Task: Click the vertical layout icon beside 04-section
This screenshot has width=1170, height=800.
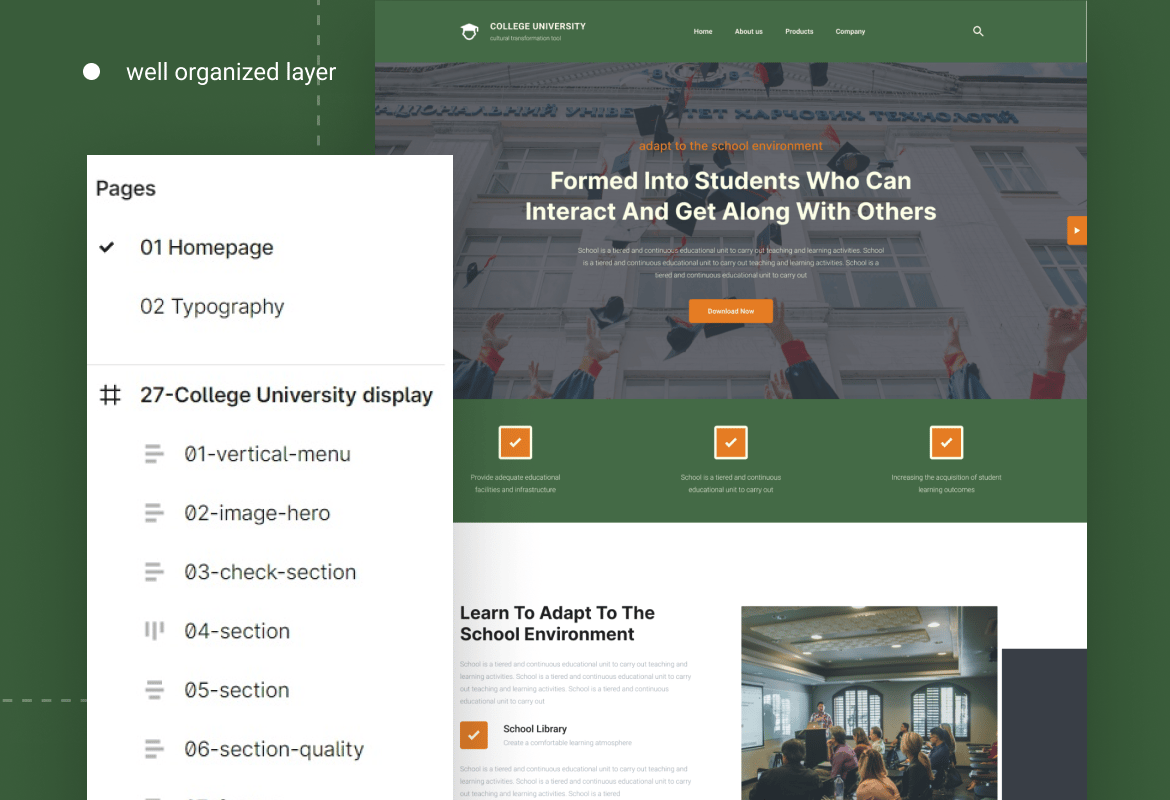Action: 154,631
